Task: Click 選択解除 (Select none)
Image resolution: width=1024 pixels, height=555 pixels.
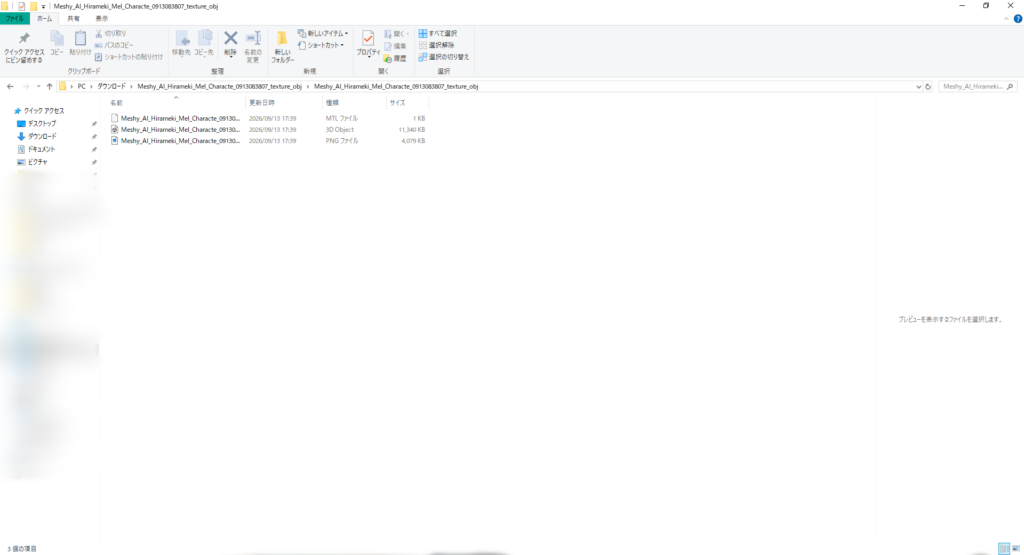Action: click(x=436, y=45)
